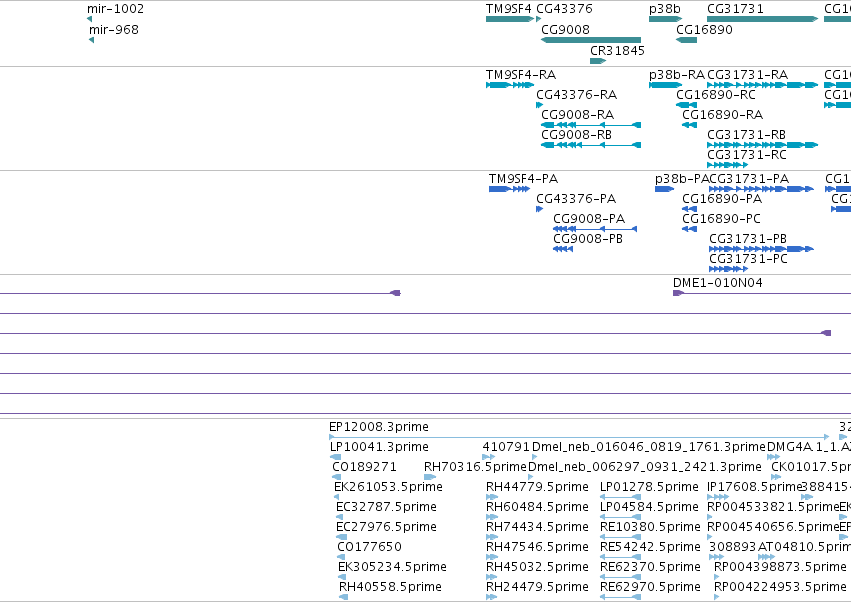
Task: Click the EC32787.5prime EST label
Action: (x=386, y=507)
